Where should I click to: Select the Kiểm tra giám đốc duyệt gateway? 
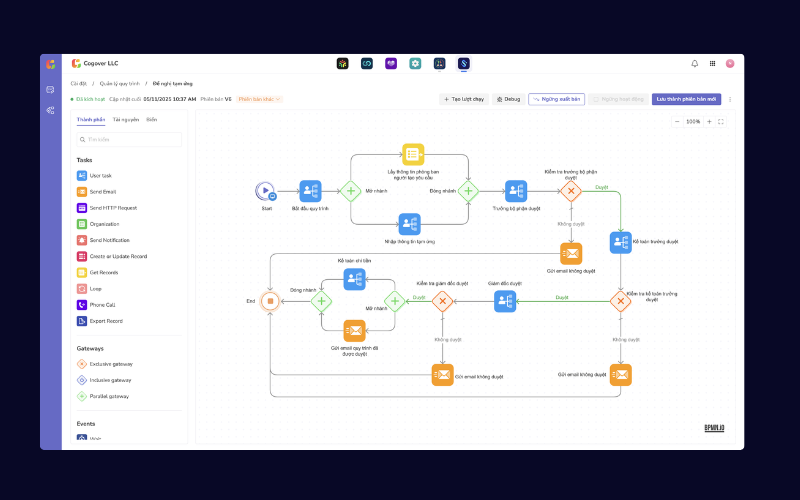[x=442, y=302]
